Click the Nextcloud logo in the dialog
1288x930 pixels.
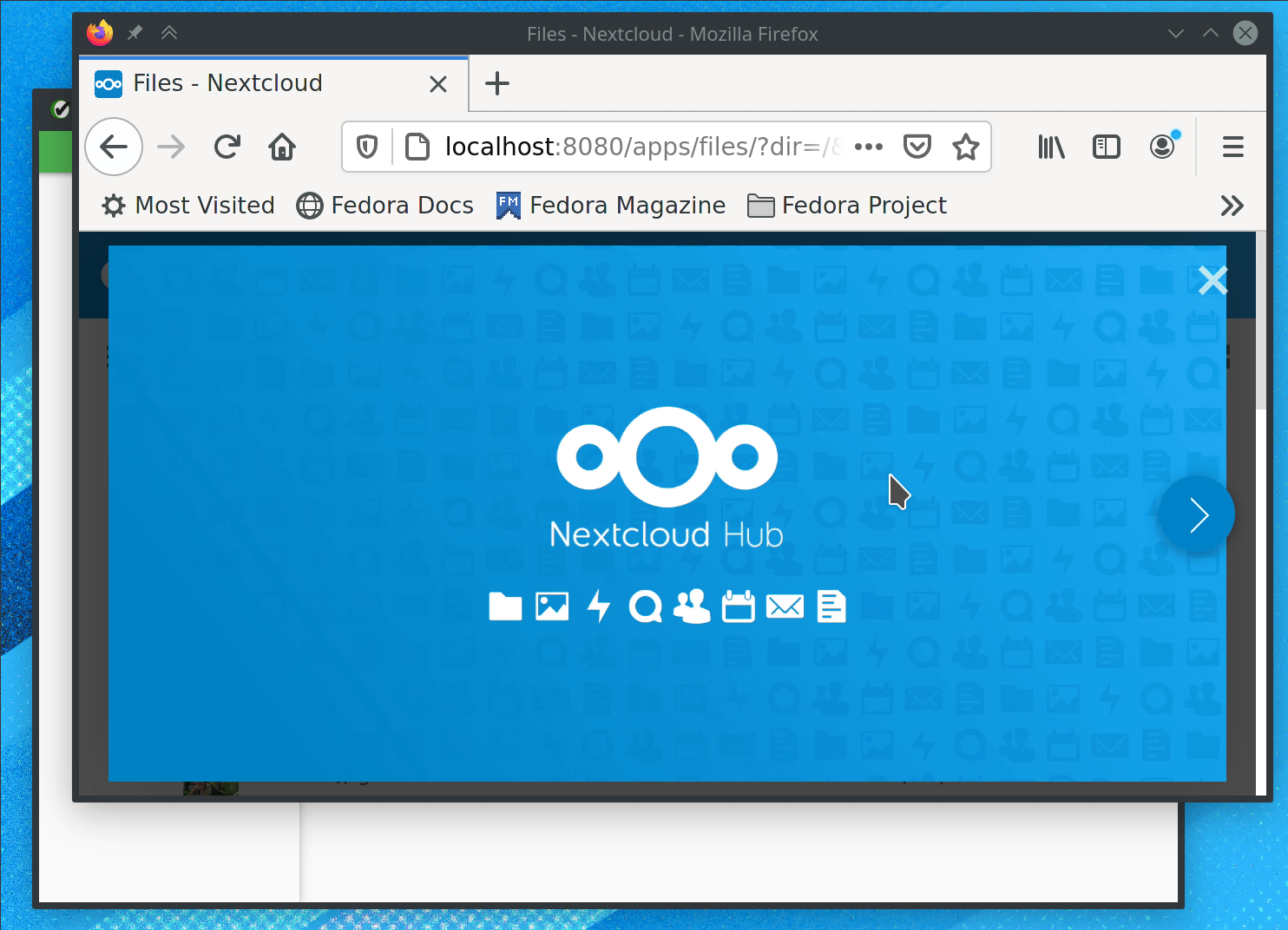[667, 456]
